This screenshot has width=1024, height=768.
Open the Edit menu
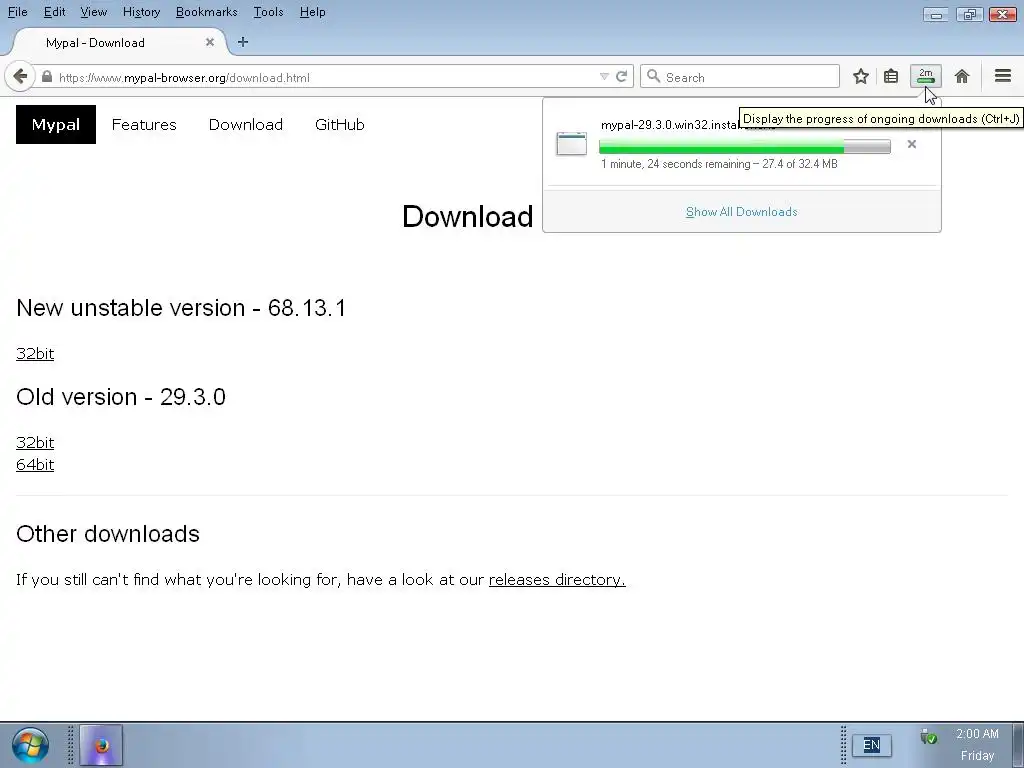(54, 12)
